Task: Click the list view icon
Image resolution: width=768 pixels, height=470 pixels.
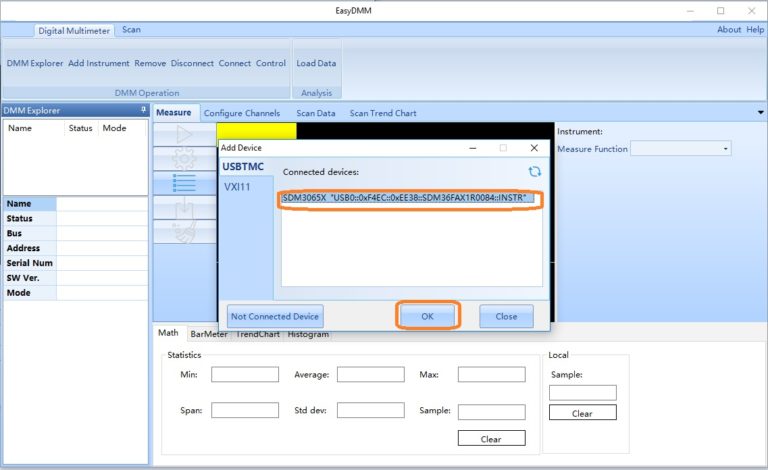Action: click(x=184, y=184)
